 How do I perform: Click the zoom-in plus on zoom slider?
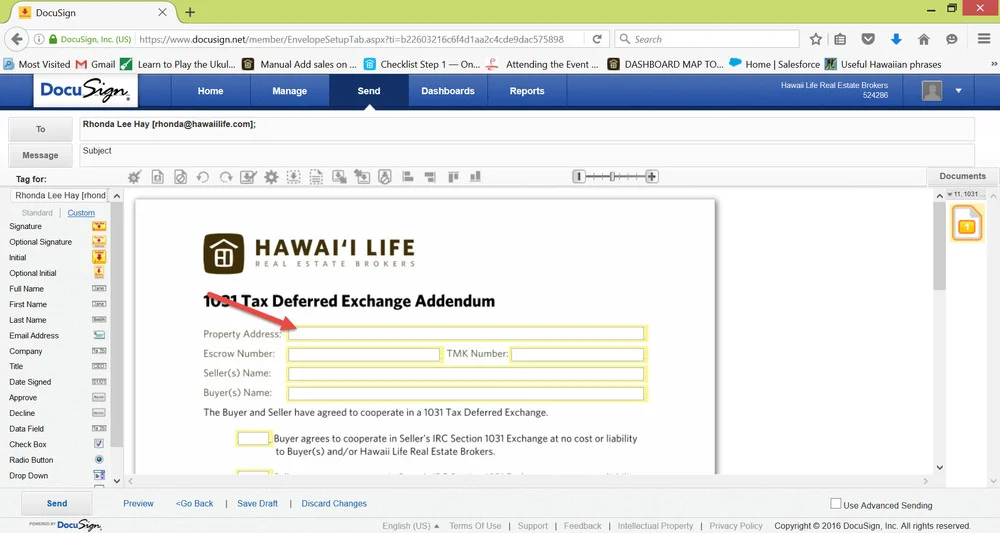(x=651, y=177)
